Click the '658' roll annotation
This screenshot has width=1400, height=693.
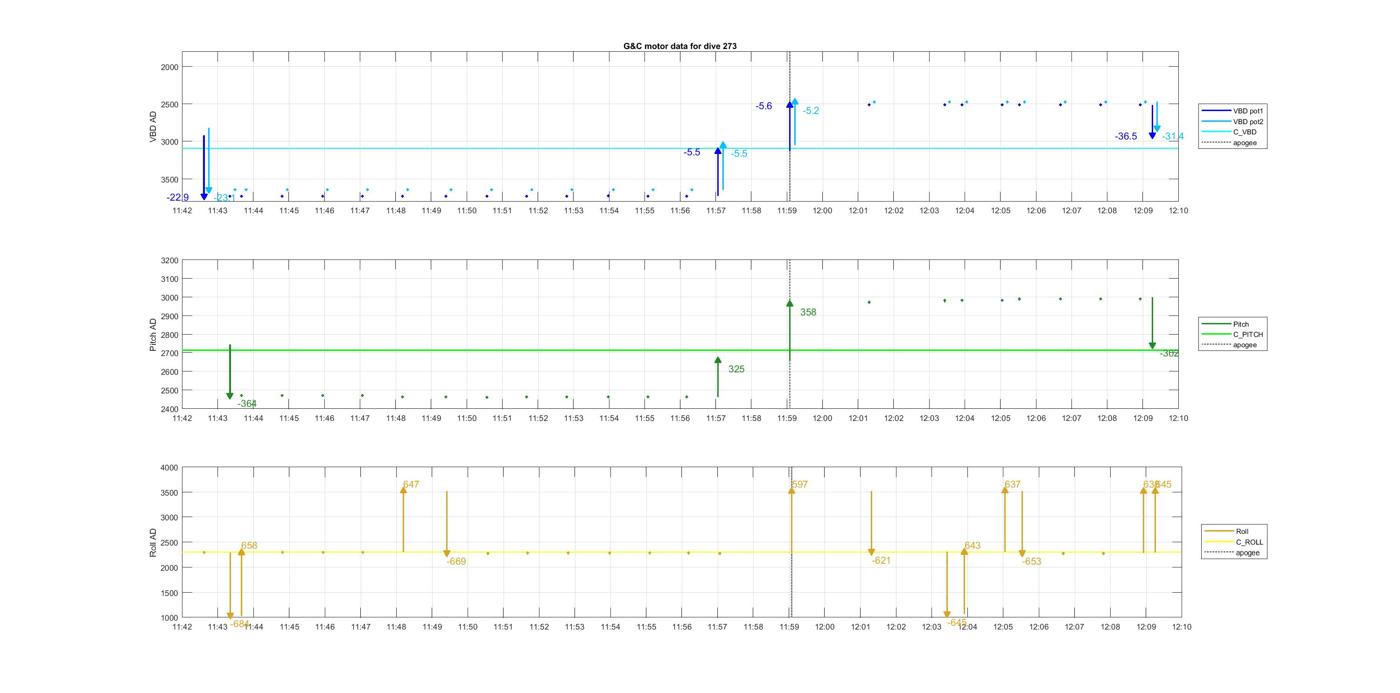[249, 546]
